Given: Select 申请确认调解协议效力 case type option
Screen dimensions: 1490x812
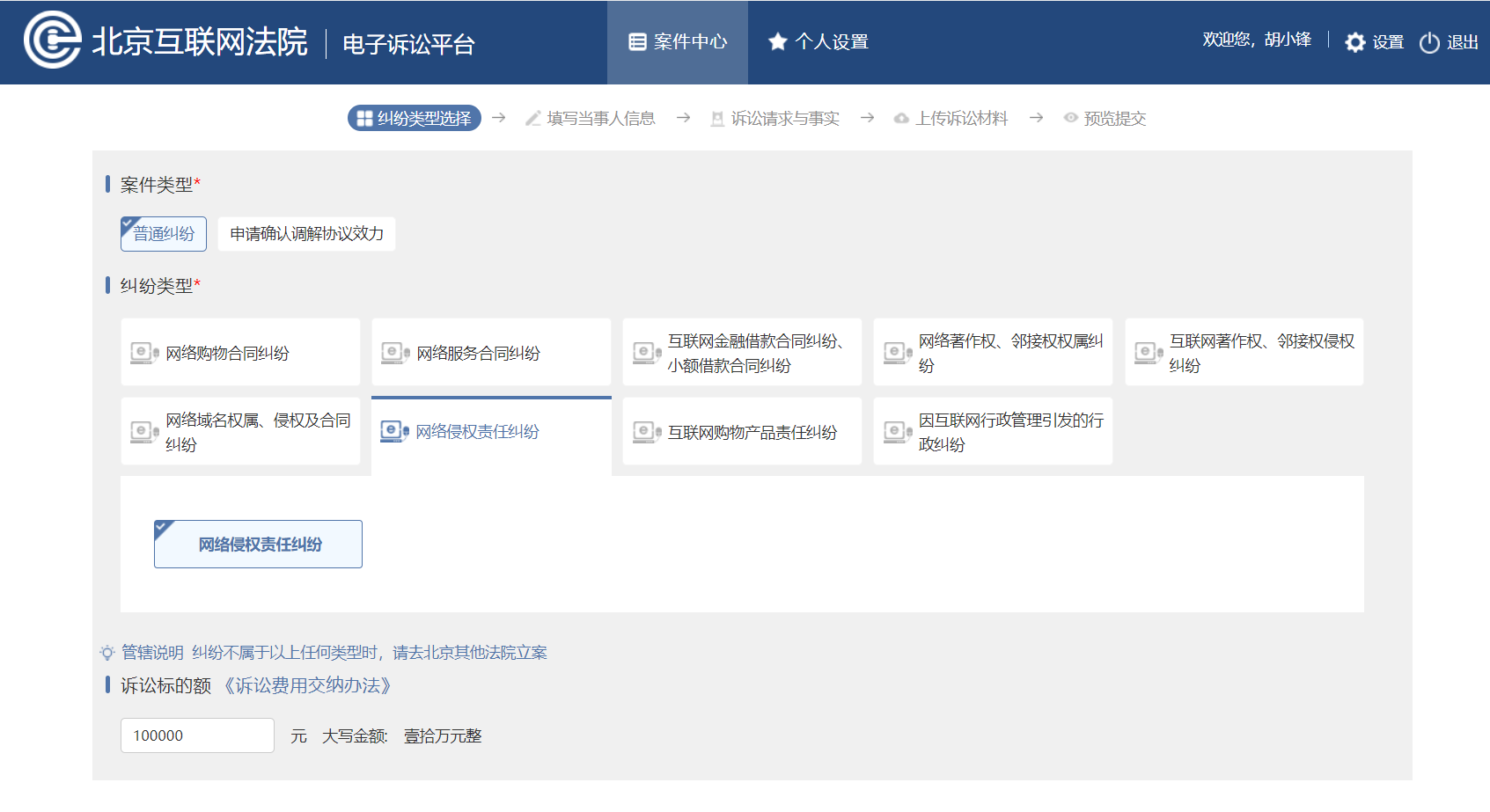Looking at the screenshot, I should (x=306, y=234).
